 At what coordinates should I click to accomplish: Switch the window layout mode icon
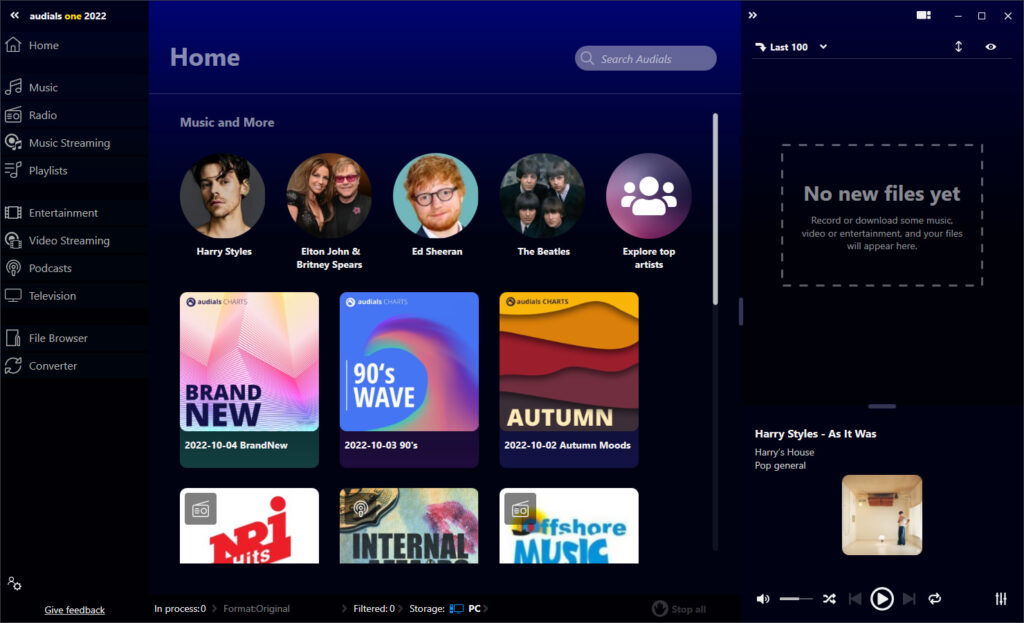tap(923, 15)
